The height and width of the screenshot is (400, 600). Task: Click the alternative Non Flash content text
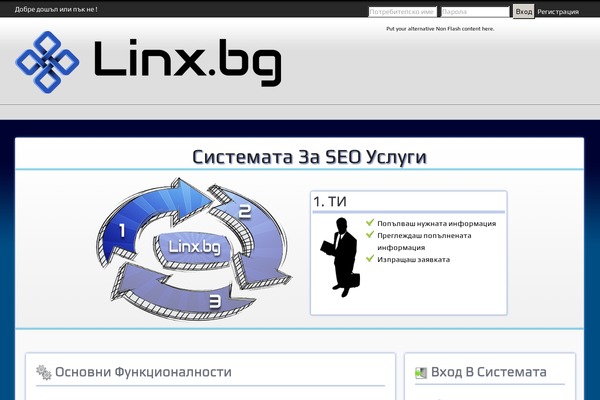440,29
